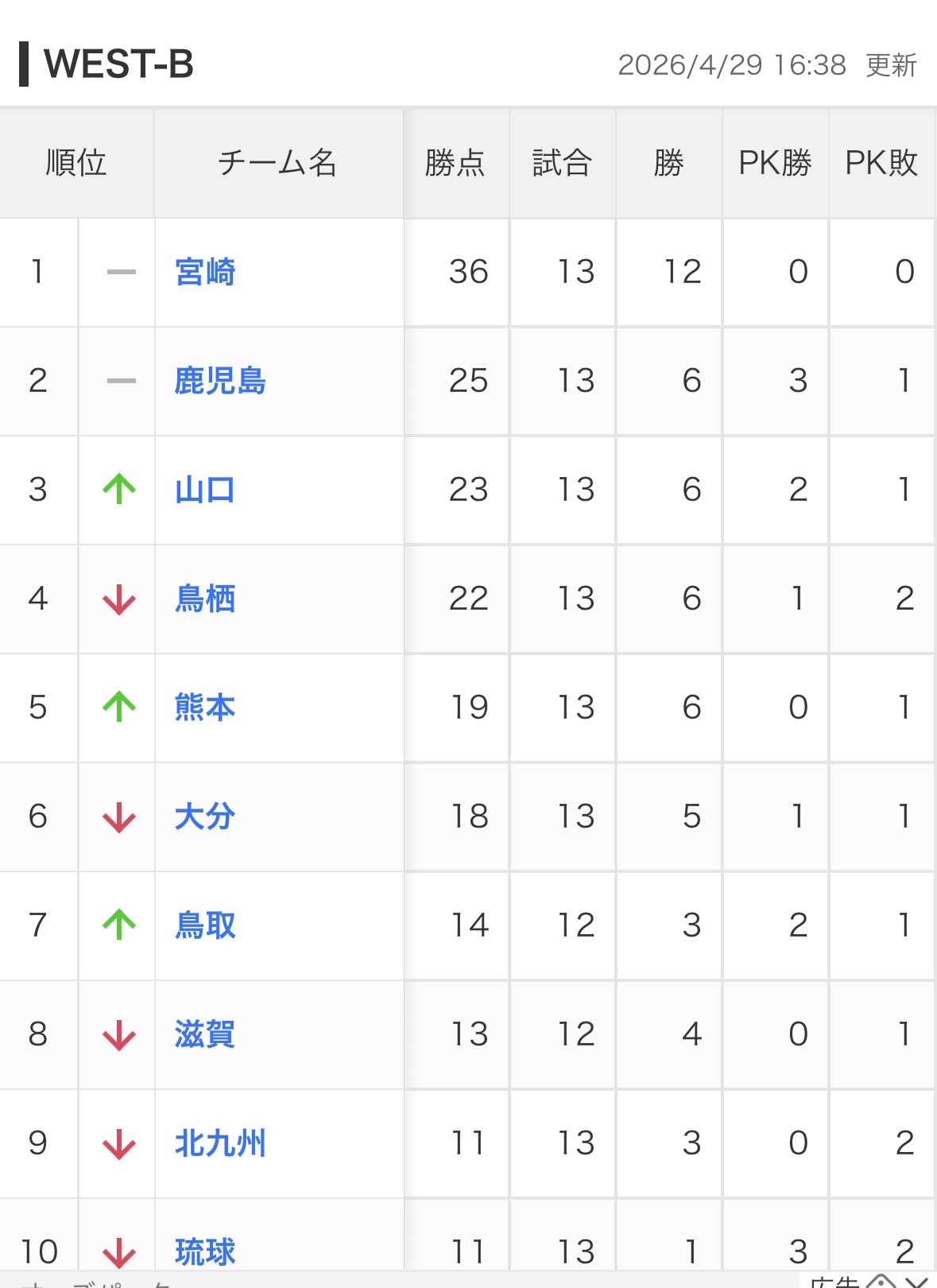Viewport: 937px width, 1288px height.
Task: Open the 琉球 team link
Action: (x=205, y=1251)
